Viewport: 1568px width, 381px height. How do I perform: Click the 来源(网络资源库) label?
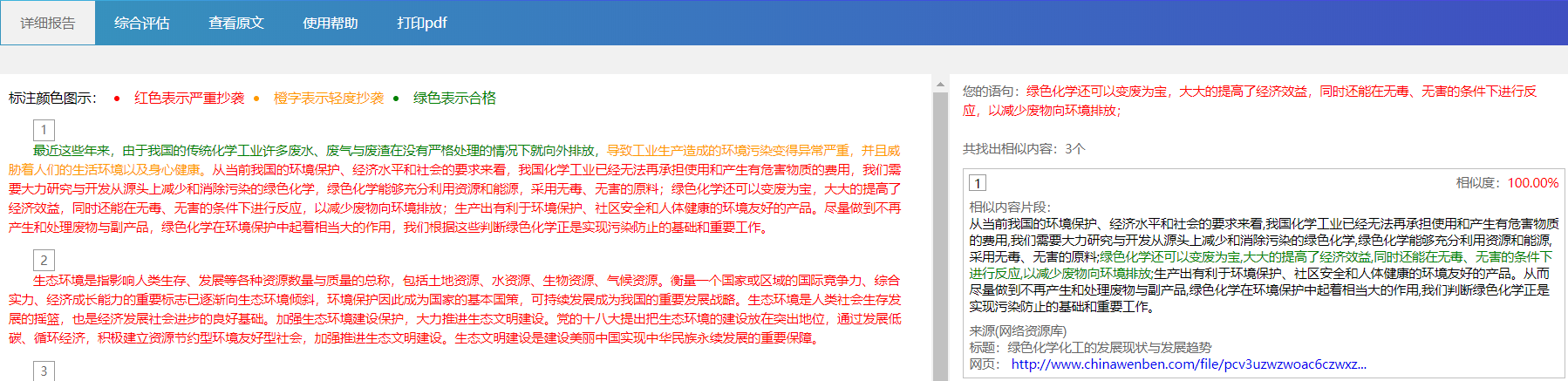1018,331
